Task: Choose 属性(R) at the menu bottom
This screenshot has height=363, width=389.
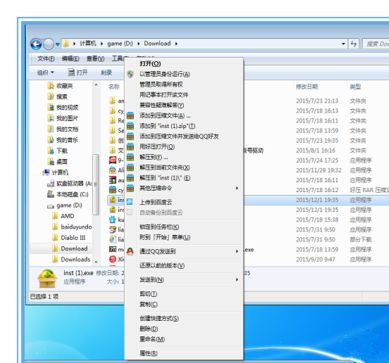Action: 184,353
